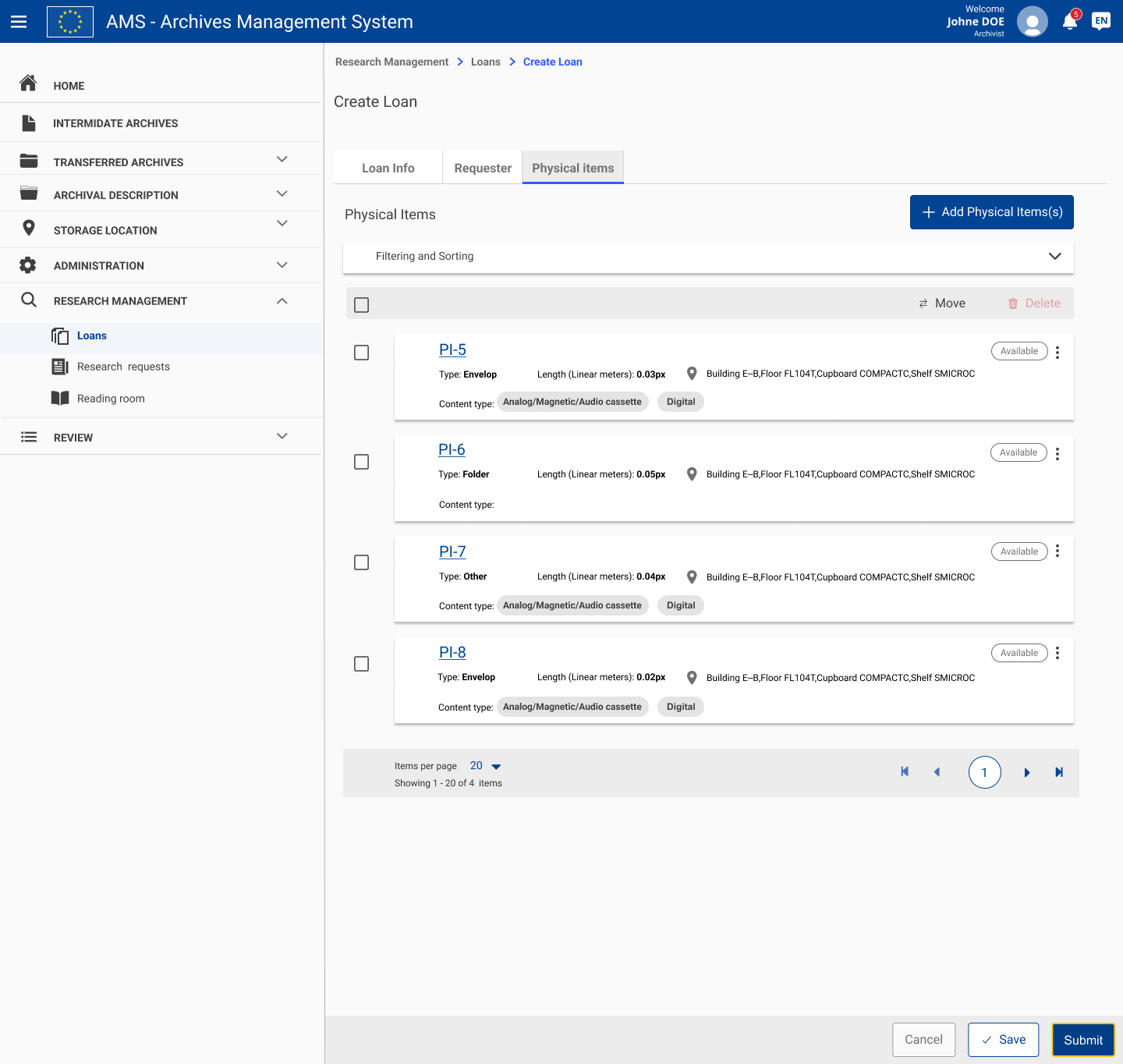Switch to the Requester tab
1123x1064 pixels.
pos(482,168)
